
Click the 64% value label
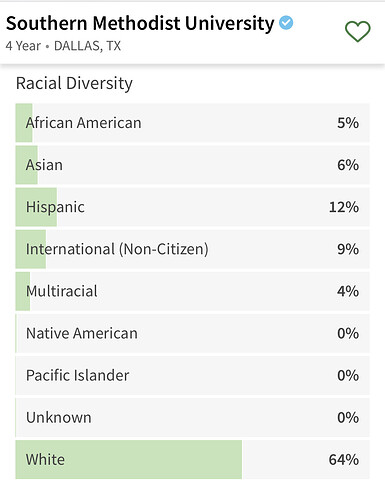pyautogui.click(x=344, y=460)
